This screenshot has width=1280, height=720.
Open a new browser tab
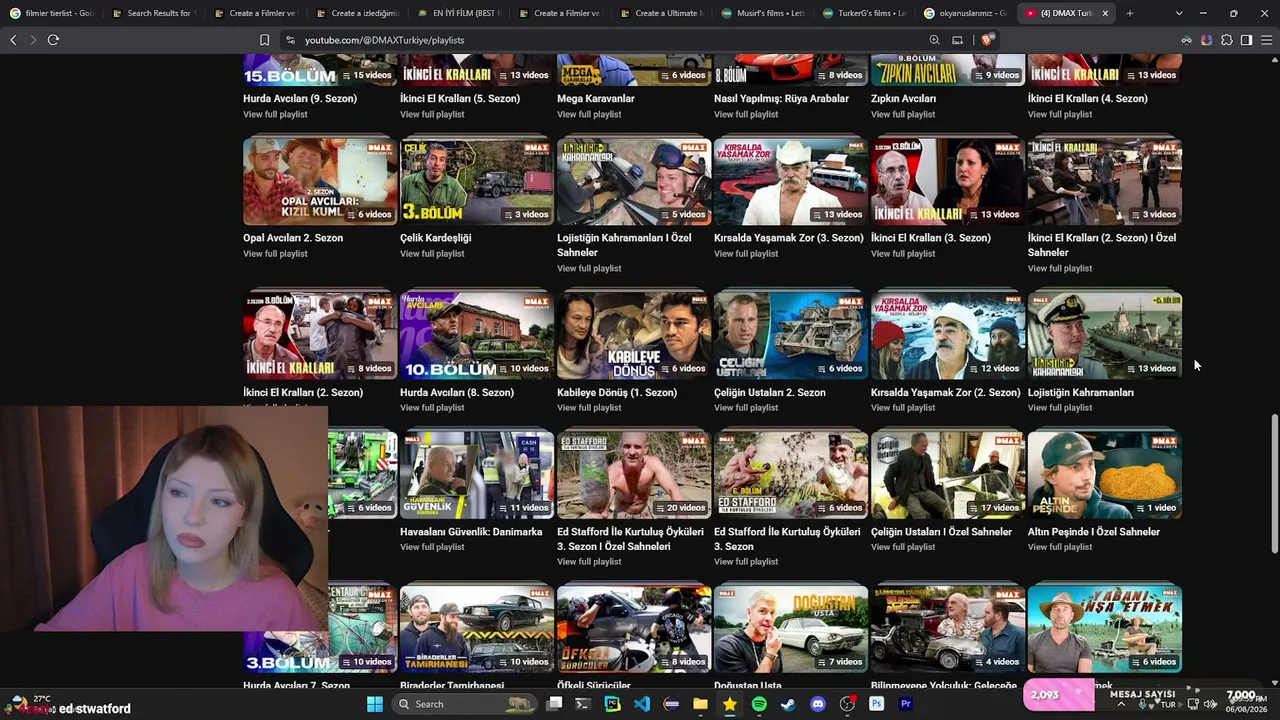point(1130,13)
